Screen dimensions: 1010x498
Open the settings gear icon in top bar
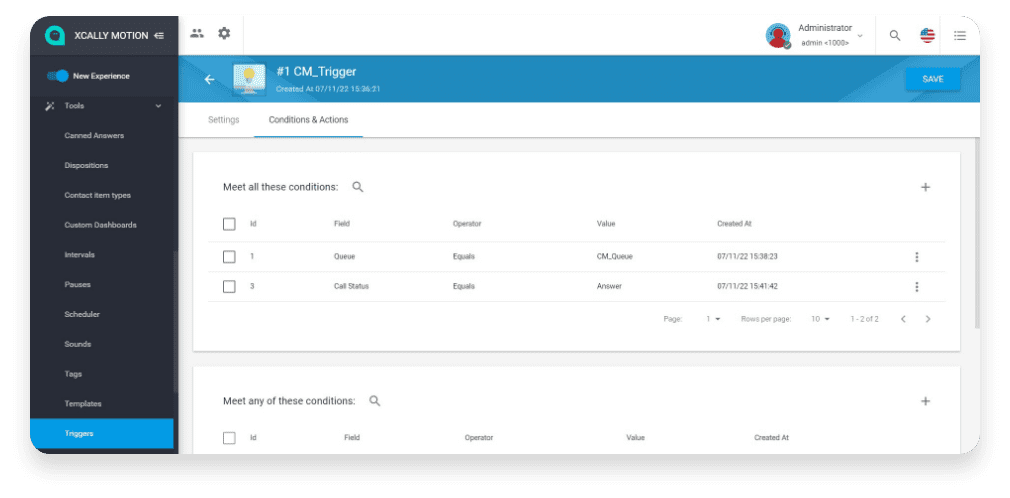pyautogui.click(x=224, y=34)
